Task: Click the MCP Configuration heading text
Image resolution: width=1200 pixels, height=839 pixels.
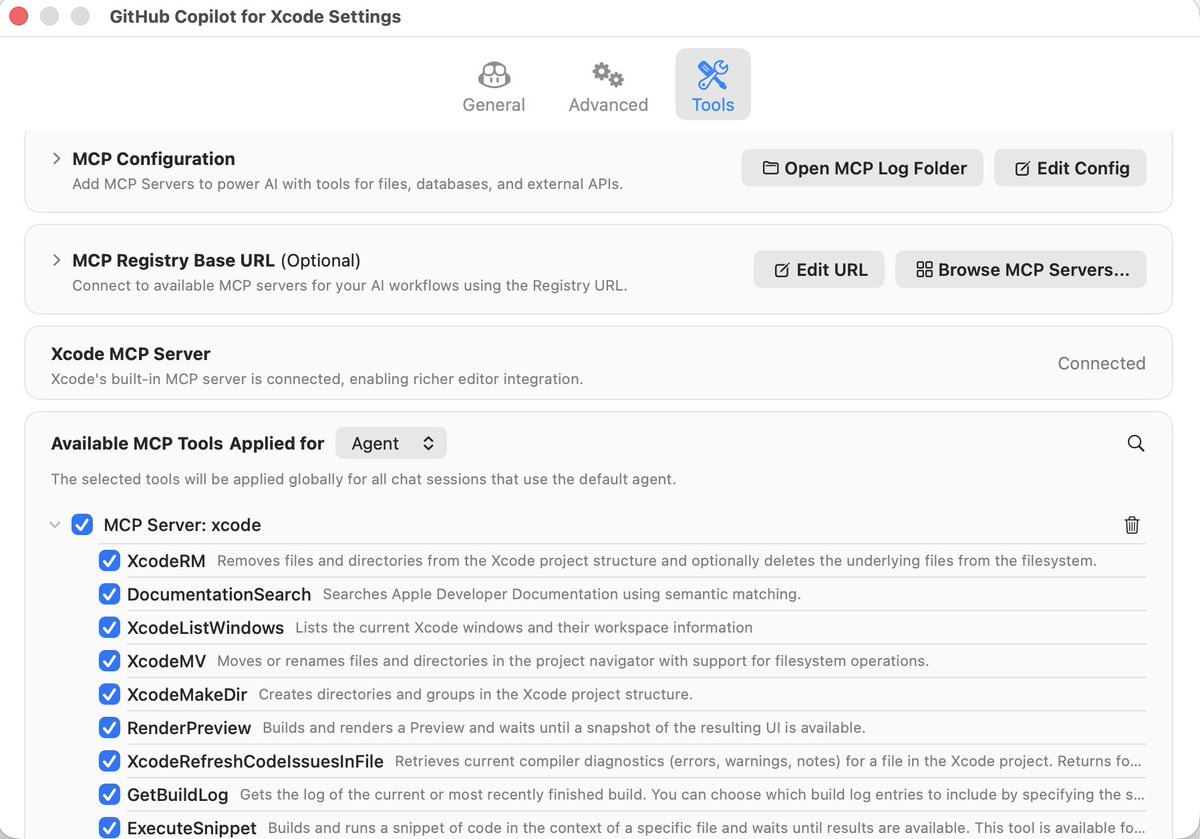Action: (154, 159)
